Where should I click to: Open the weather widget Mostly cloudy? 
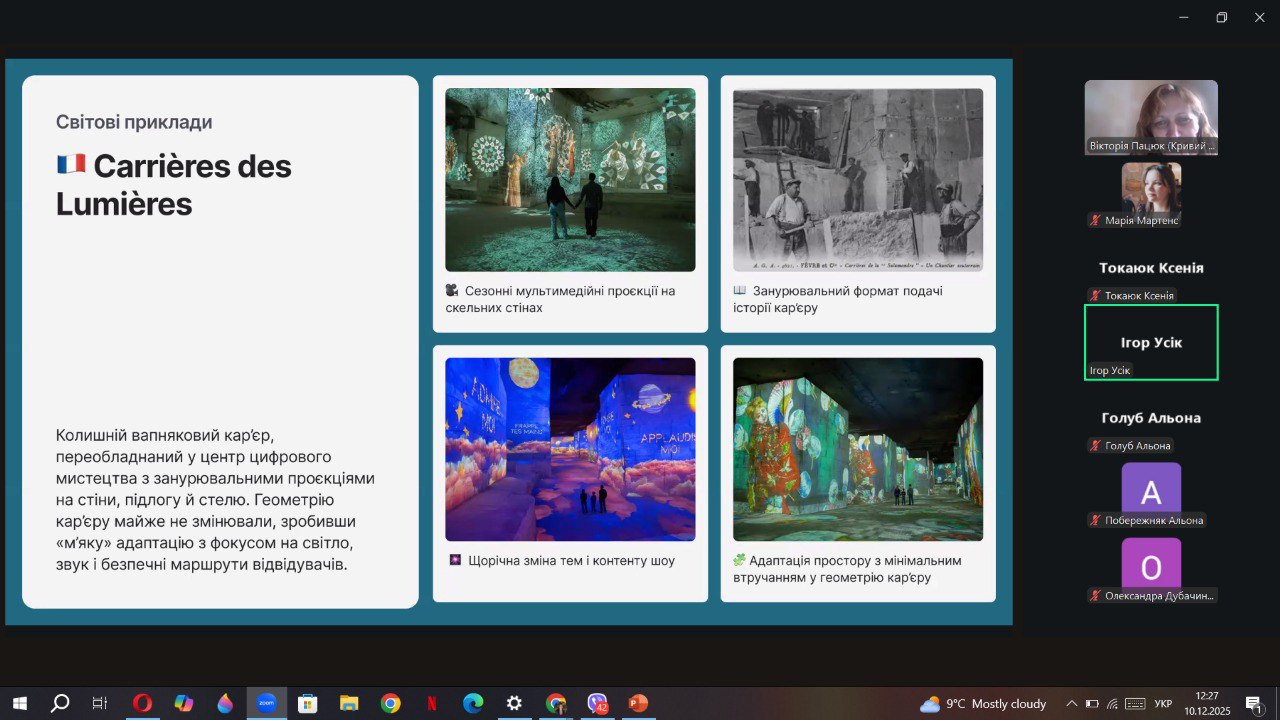(983, 703)
